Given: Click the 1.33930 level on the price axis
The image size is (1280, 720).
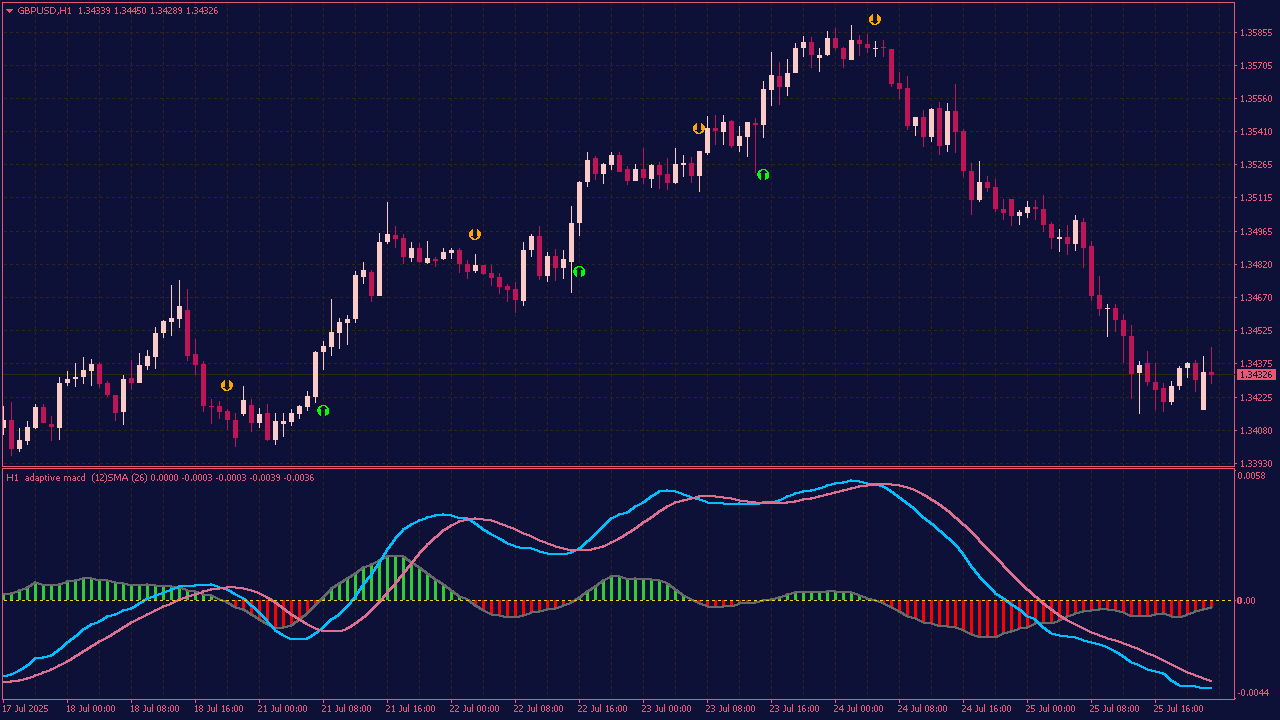Looking at the screenshot, I should tap(1255, 464).
